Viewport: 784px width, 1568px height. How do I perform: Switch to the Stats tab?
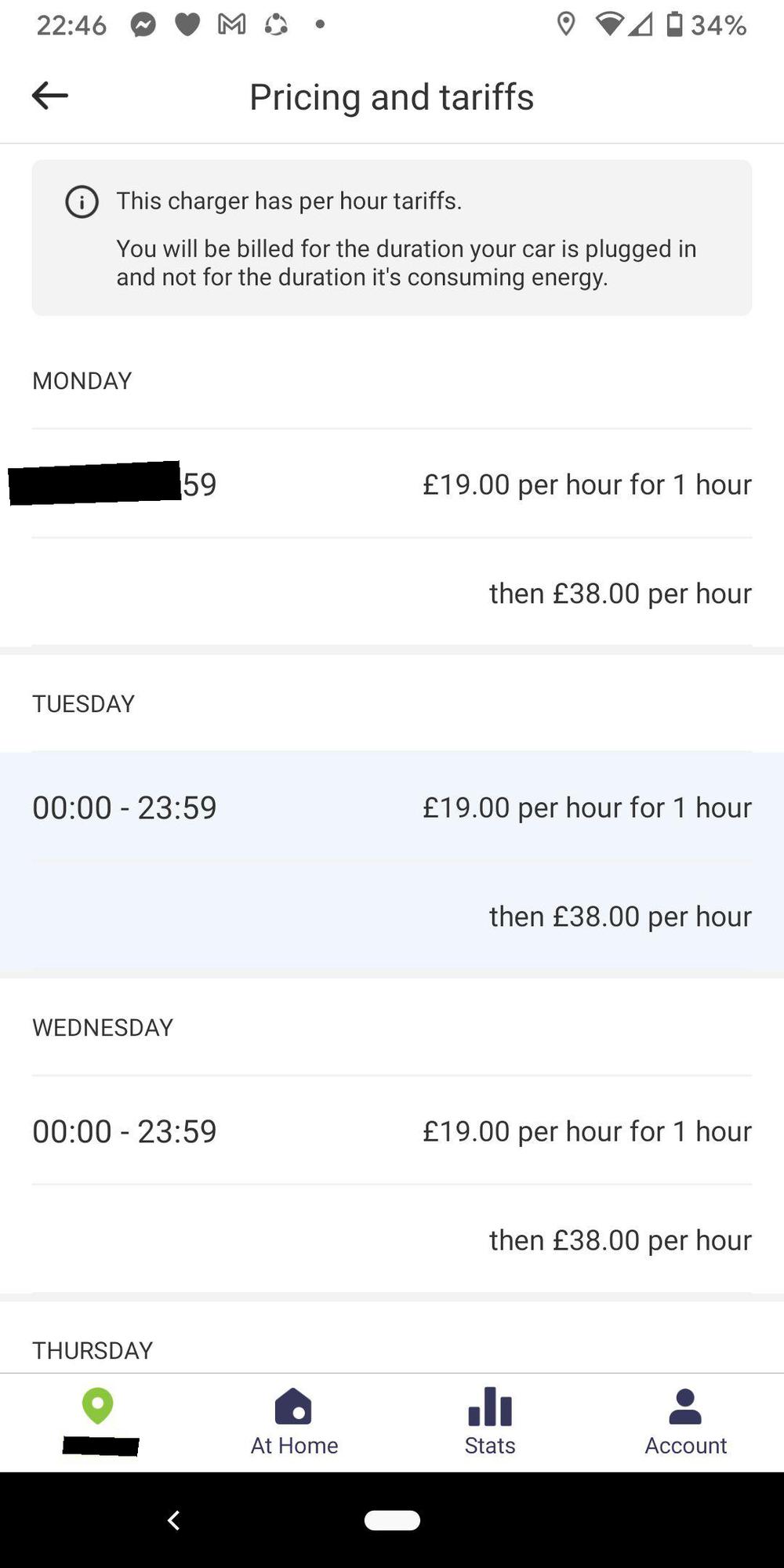pyautogui.click(x=490, y=1422)
